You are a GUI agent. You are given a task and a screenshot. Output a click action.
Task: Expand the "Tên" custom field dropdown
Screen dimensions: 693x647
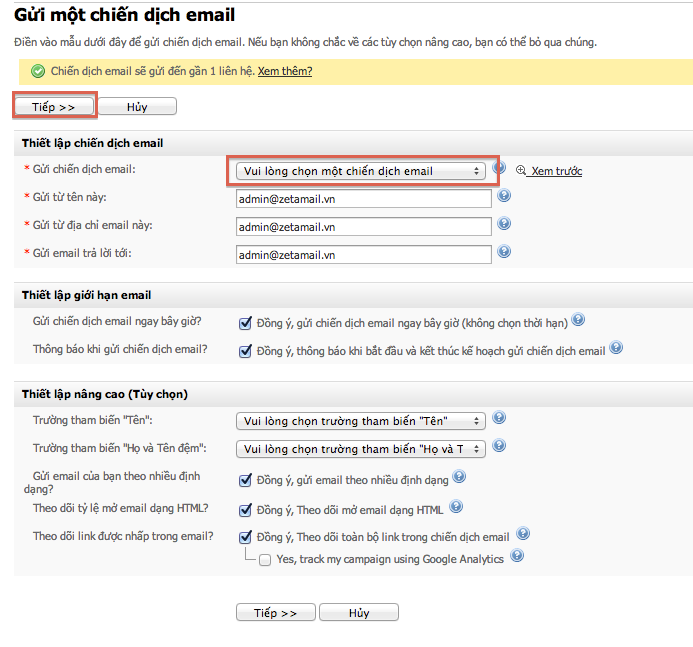361,421
